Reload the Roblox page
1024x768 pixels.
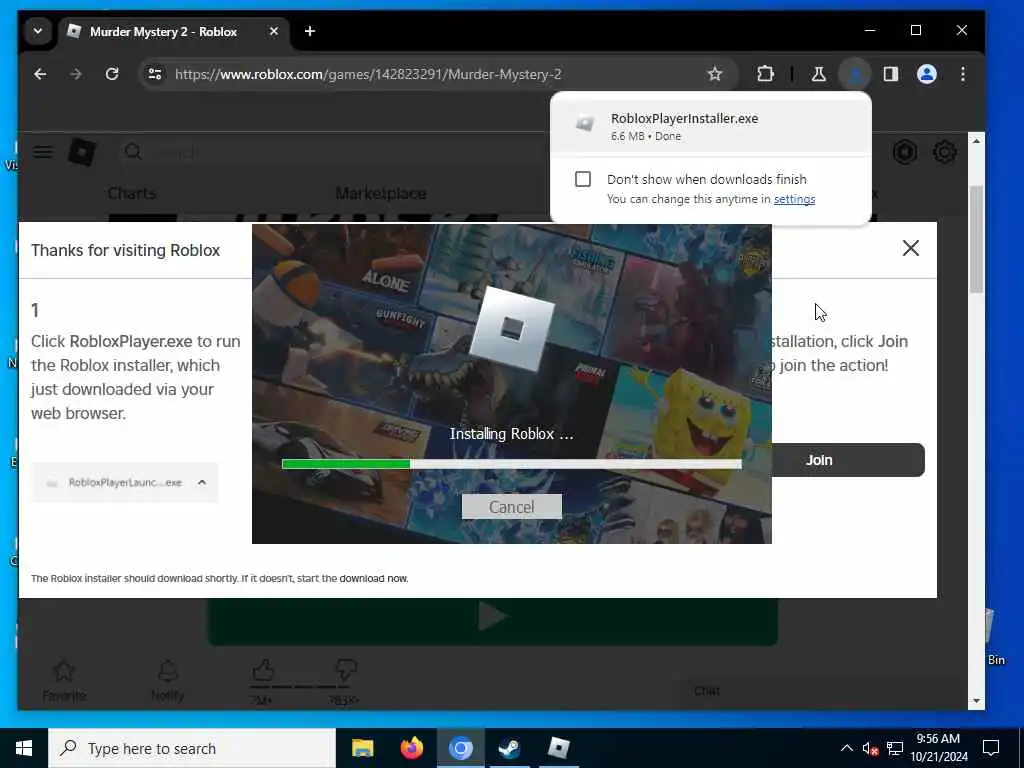112,74
